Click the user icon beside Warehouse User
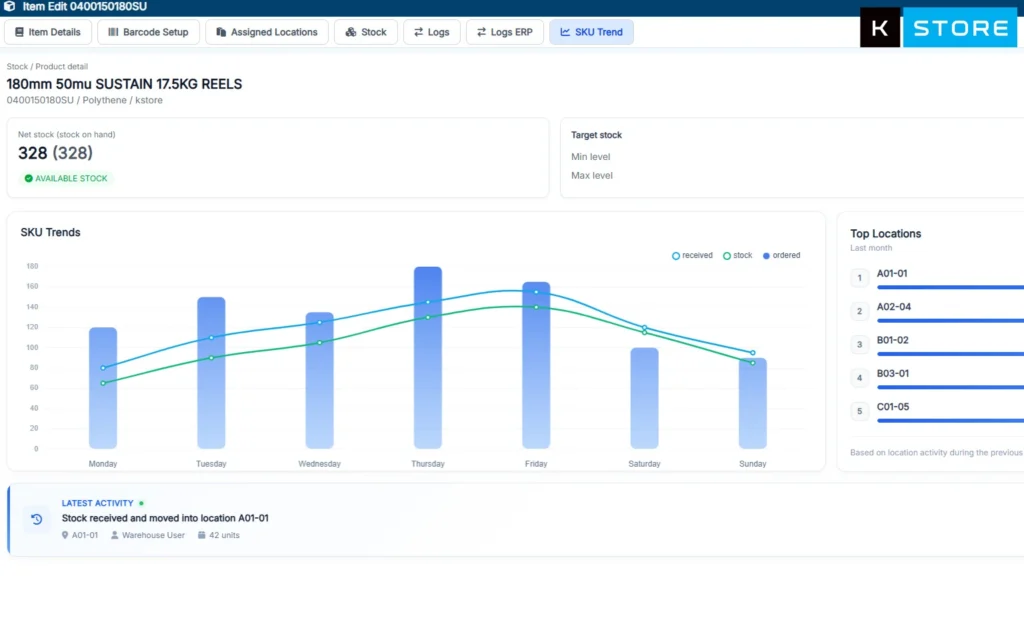The width and height of the screenshot is (1024, 618). point(114,535)
